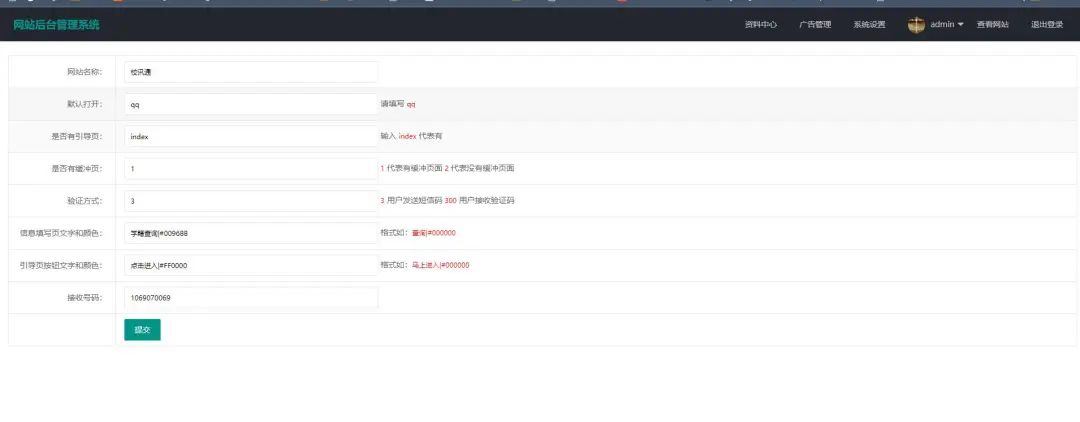Focus the 验证方式 input showing 3
Viewport: 1080px width, 422px height.
pos(251,201)
